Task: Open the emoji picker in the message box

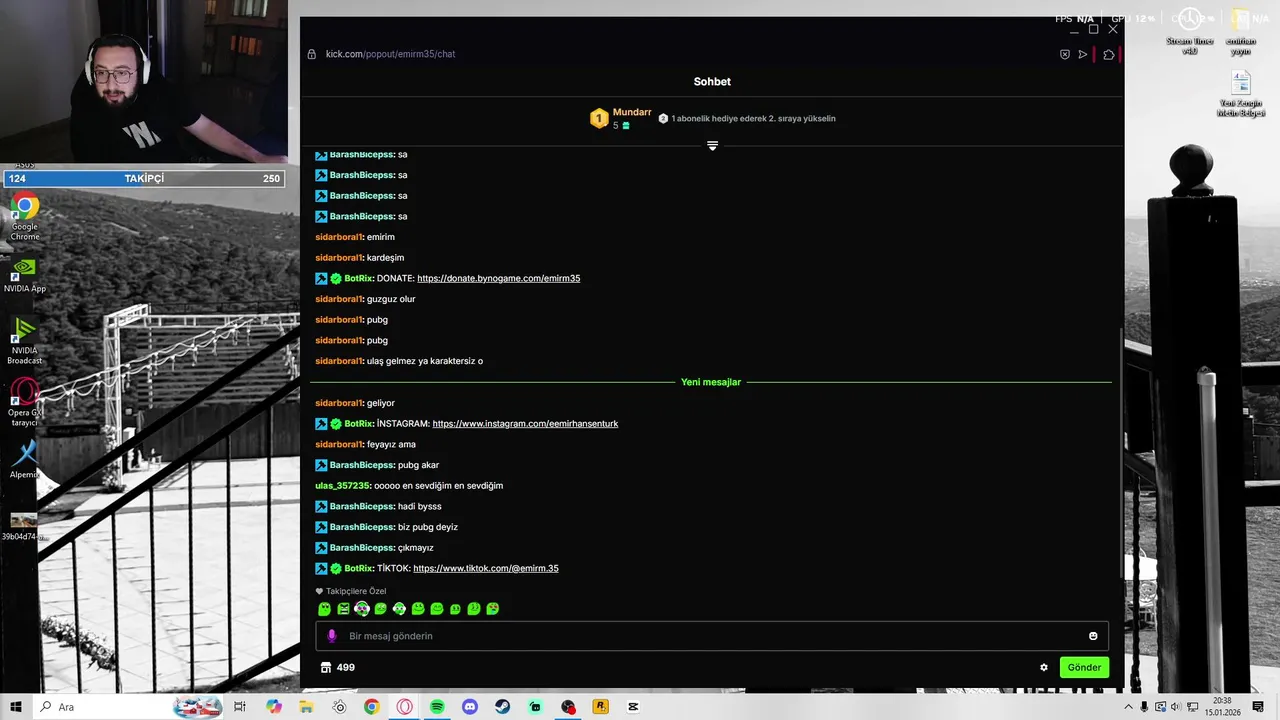Action: 1093,636
